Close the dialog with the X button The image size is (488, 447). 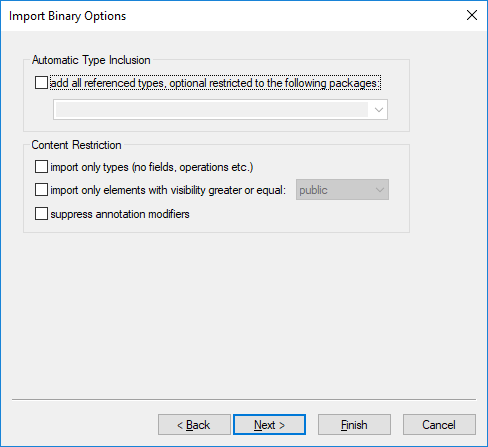[472, 15]
